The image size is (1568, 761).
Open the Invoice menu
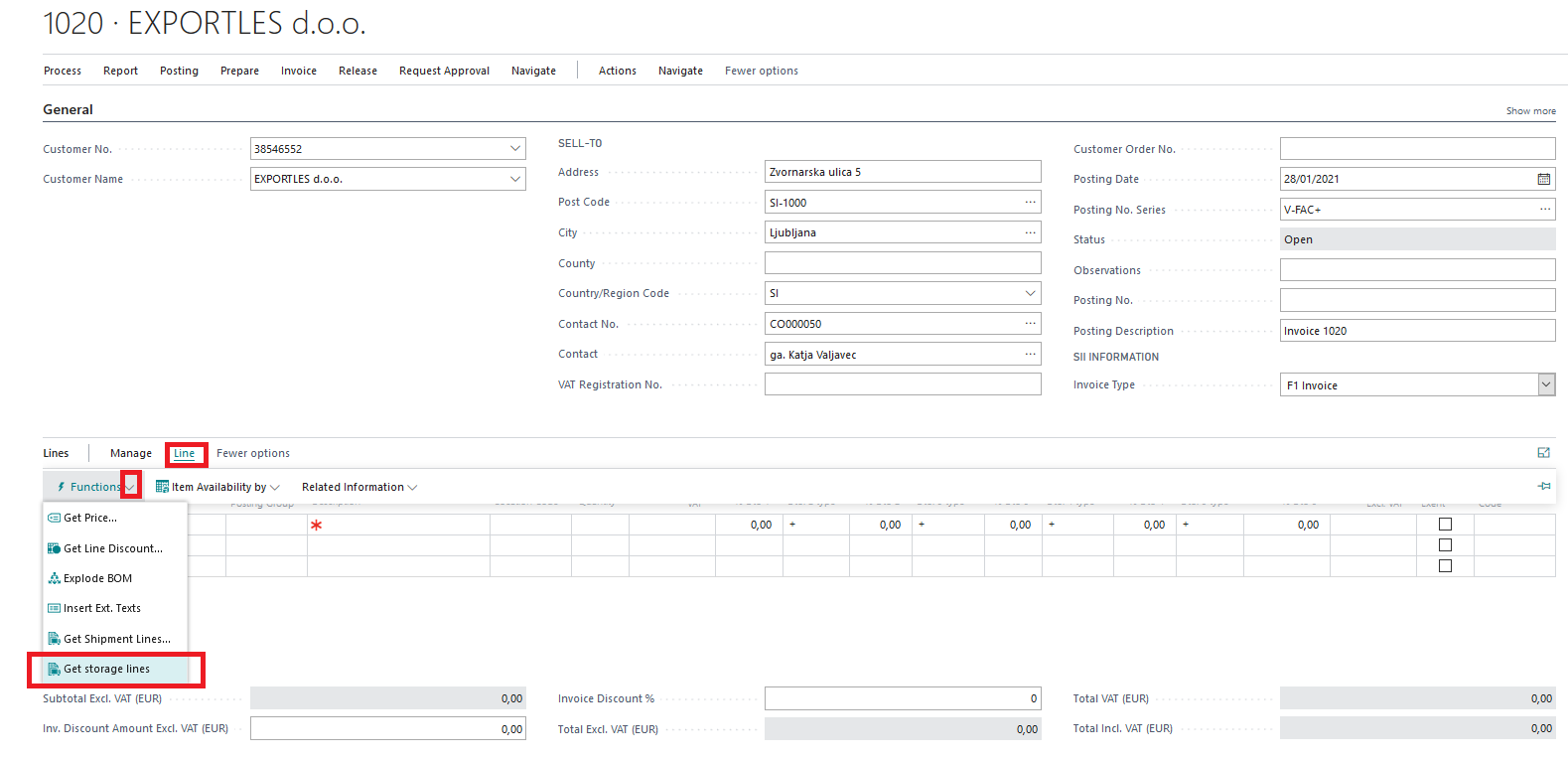click(x=298, y=71)
